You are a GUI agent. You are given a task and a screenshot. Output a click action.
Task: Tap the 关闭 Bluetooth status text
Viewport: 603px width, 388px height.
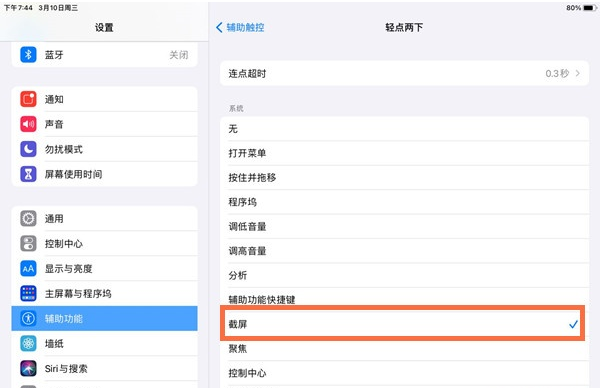click(x=179, y=55)
